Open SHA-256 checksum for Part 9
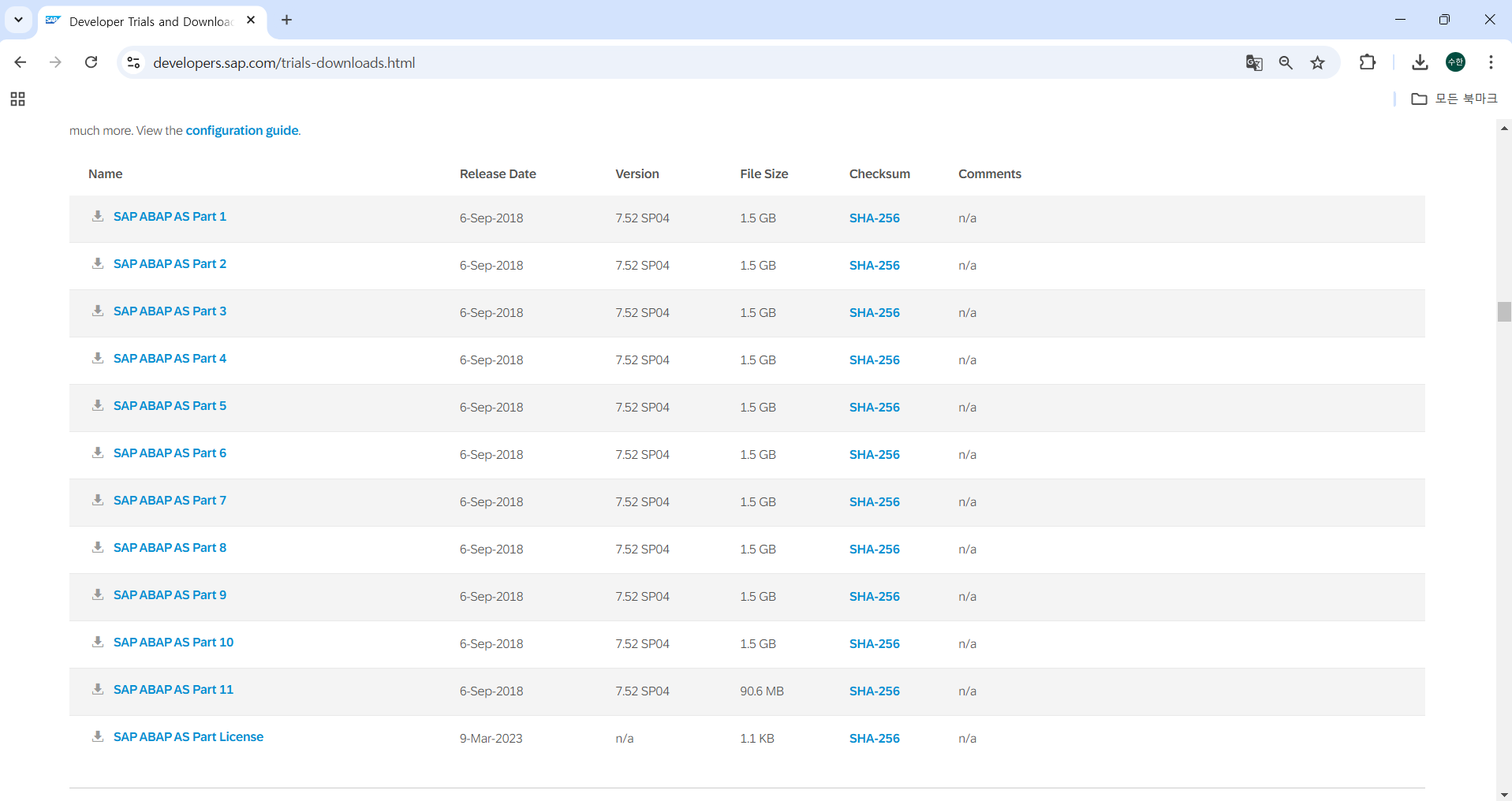This screenshot has height=801, width=1512. [874, 596]
